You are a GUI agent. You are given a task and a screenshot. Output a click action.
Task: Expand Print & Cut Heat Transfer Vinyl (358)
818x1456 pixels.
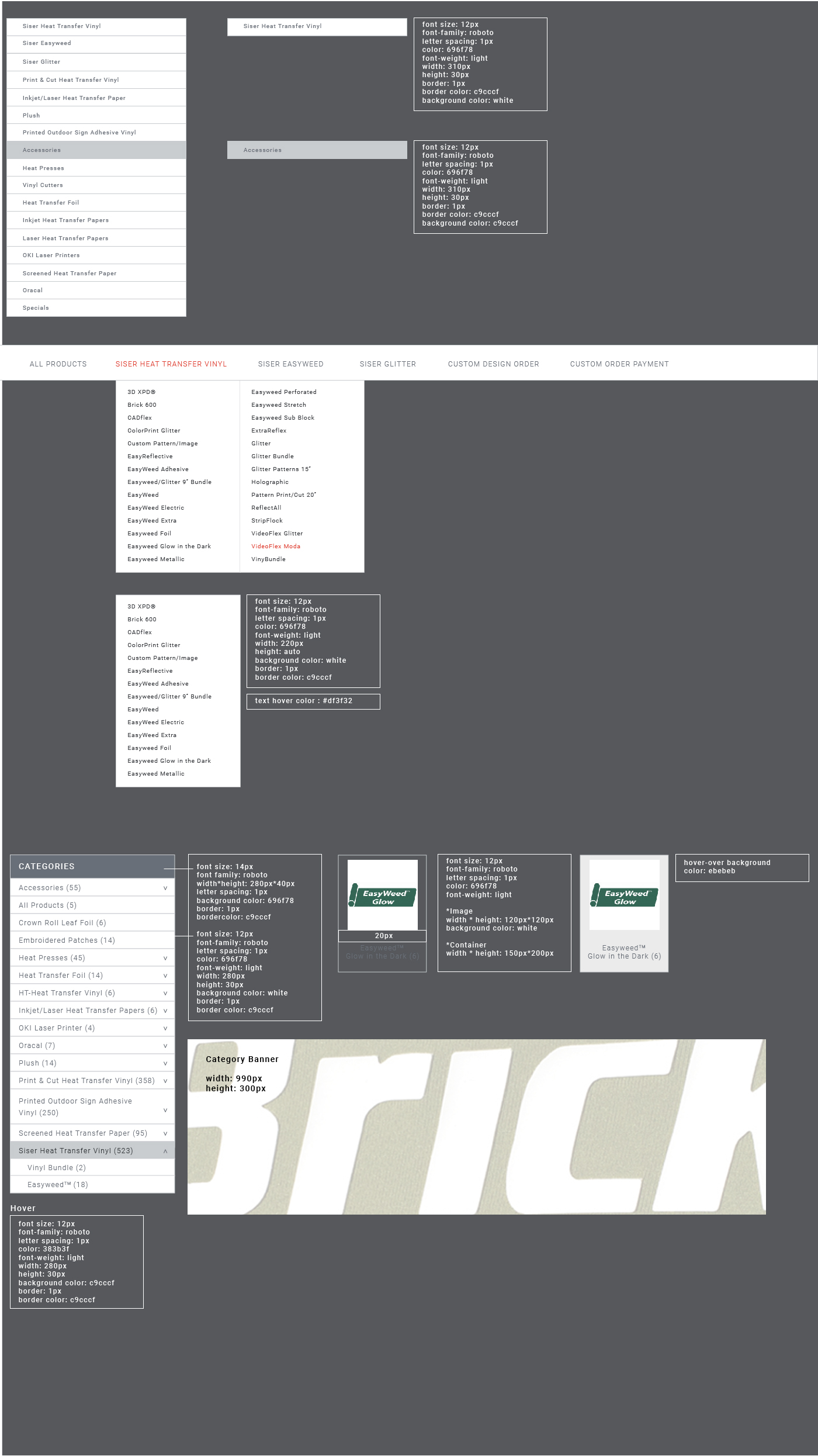[165, 1081]
